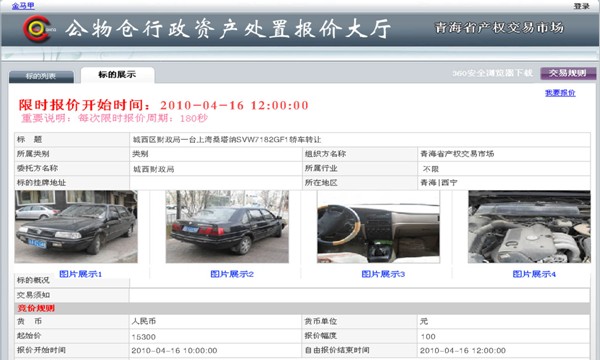Click the 360安全浏览器下载 link

click(492, 73)
